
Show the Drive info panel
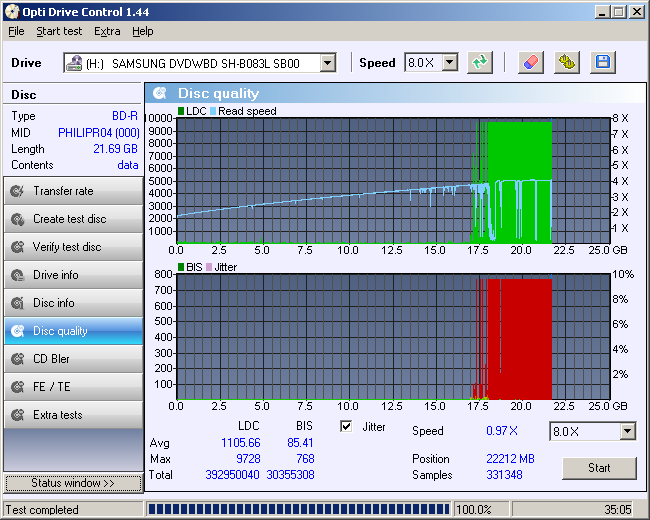tap(73, 275)
